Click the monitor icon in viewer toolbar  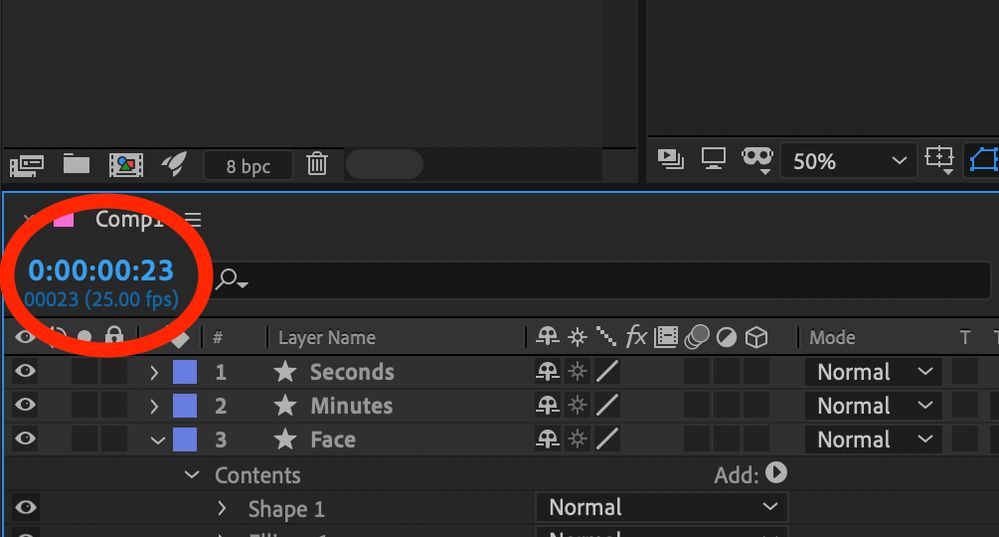713,159
